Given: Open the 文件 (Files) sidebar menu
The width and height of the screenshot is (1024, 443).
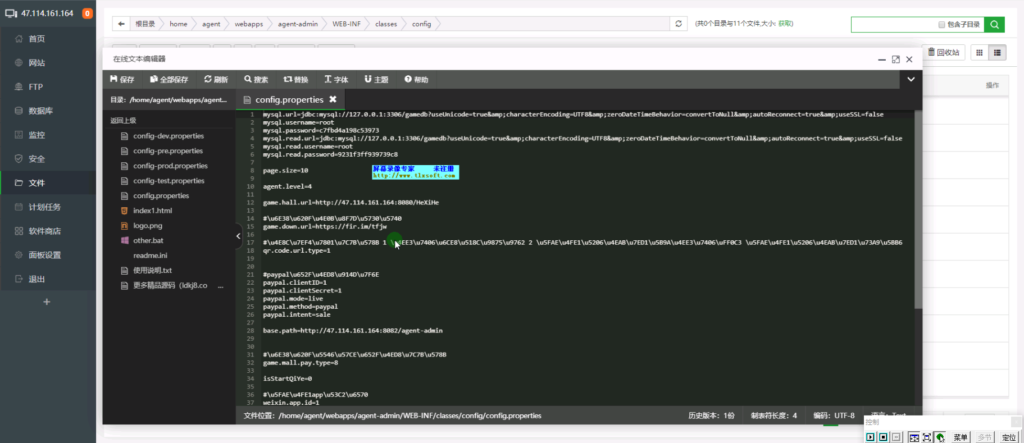Looking at the screenshot, I should pyautogui.click(x=37, y=183).
